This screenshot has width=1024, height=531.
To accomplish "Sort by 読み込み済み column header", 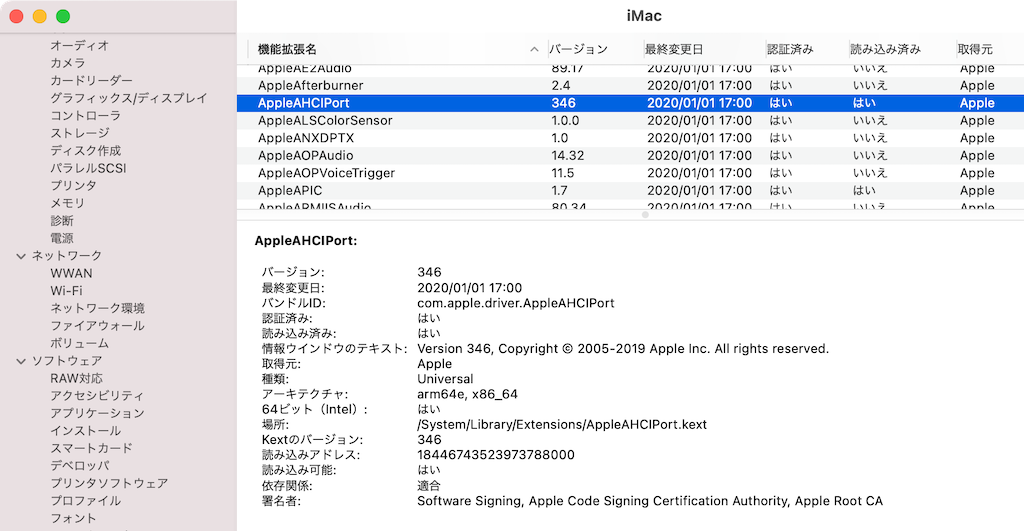I will [885, 50].
